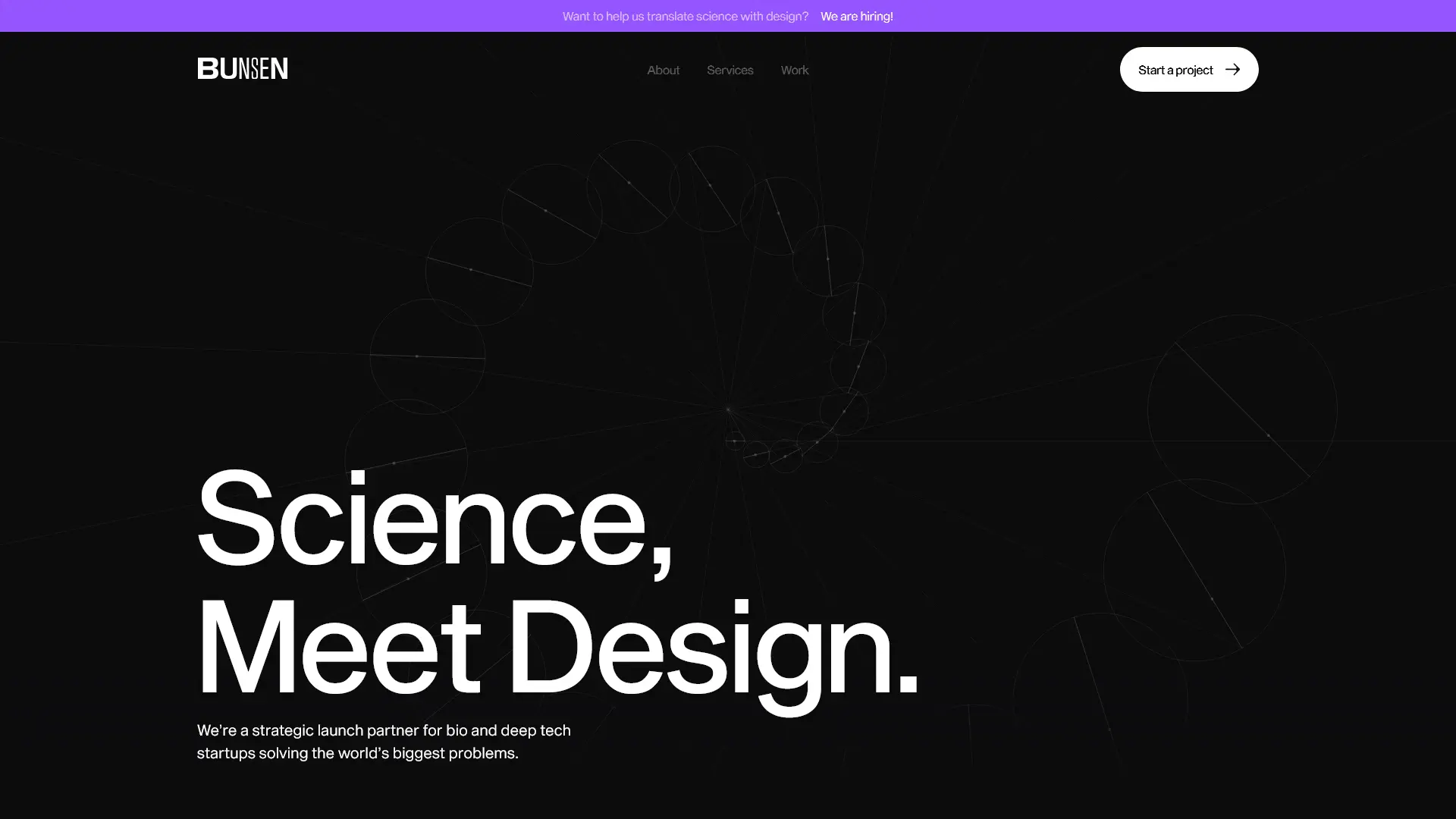
Task: Click the strategic launch partner tagline text
Action: tap(384, 742)
